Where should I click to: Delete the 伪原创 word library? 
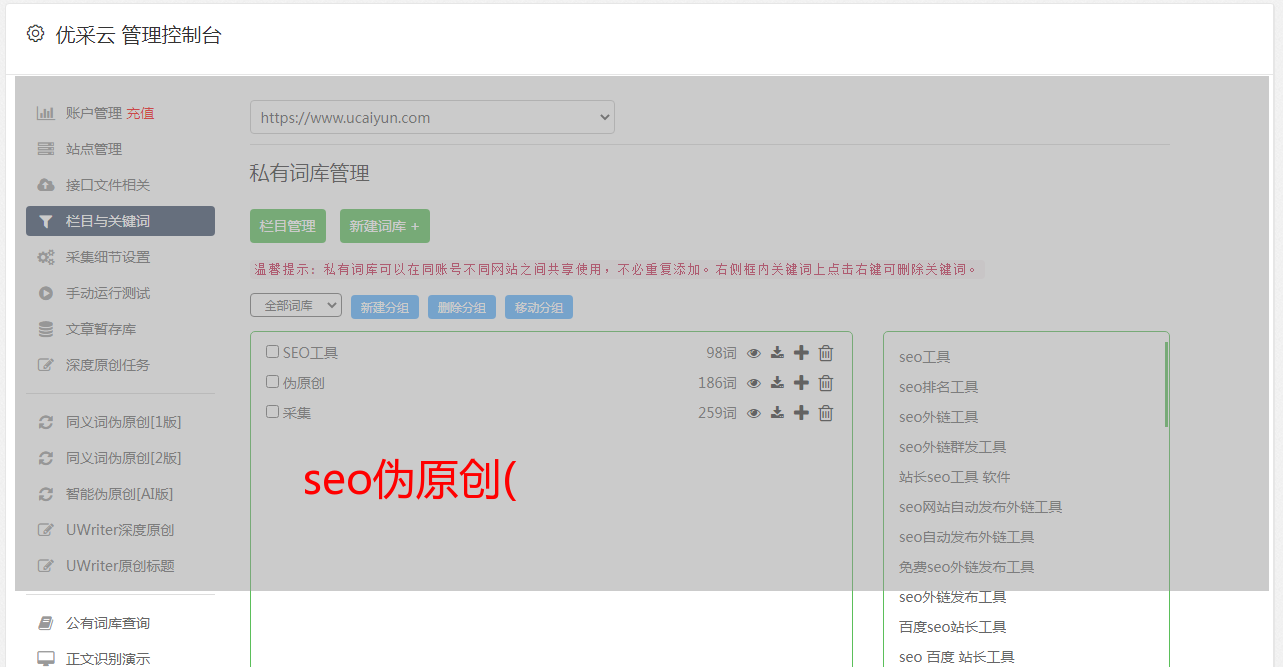pyautogui.click(x=826, y=383)
